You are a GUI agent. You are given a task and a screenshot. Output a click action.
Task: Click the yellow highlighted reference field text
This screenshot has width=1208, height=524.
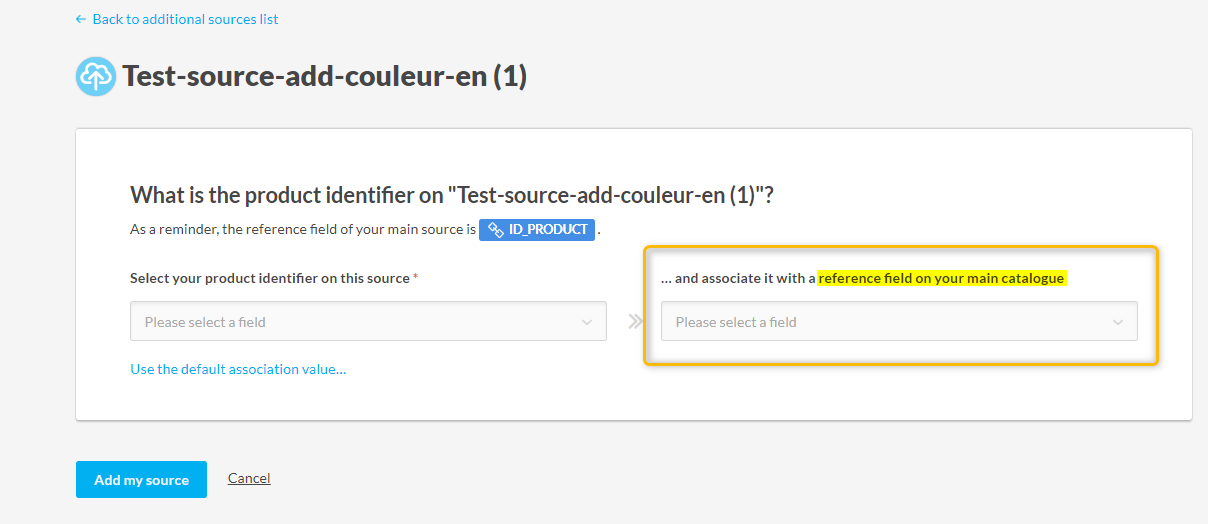[x=941, y=278]
